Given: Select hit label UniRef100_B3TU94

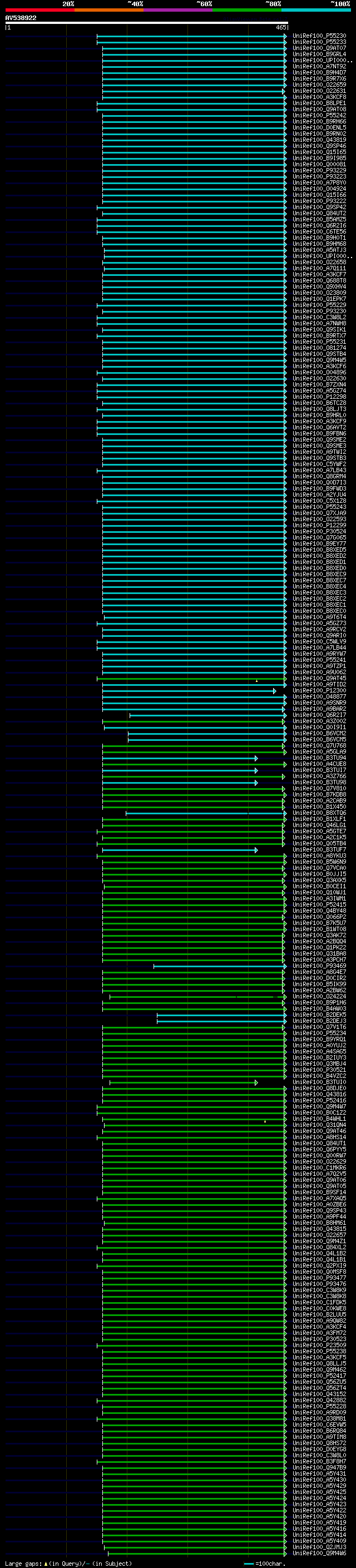Looking at the screenshot, I should (x=319, y=759).
